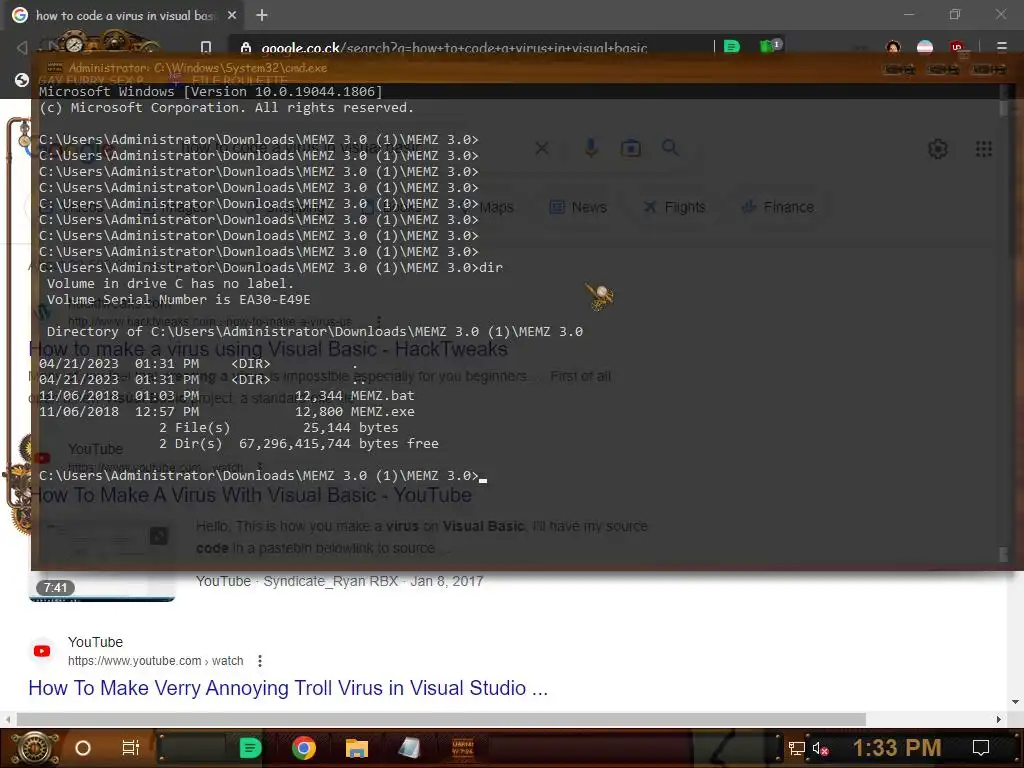
Task: Start voice search with microphone icon
Action: tap(591, 148)
